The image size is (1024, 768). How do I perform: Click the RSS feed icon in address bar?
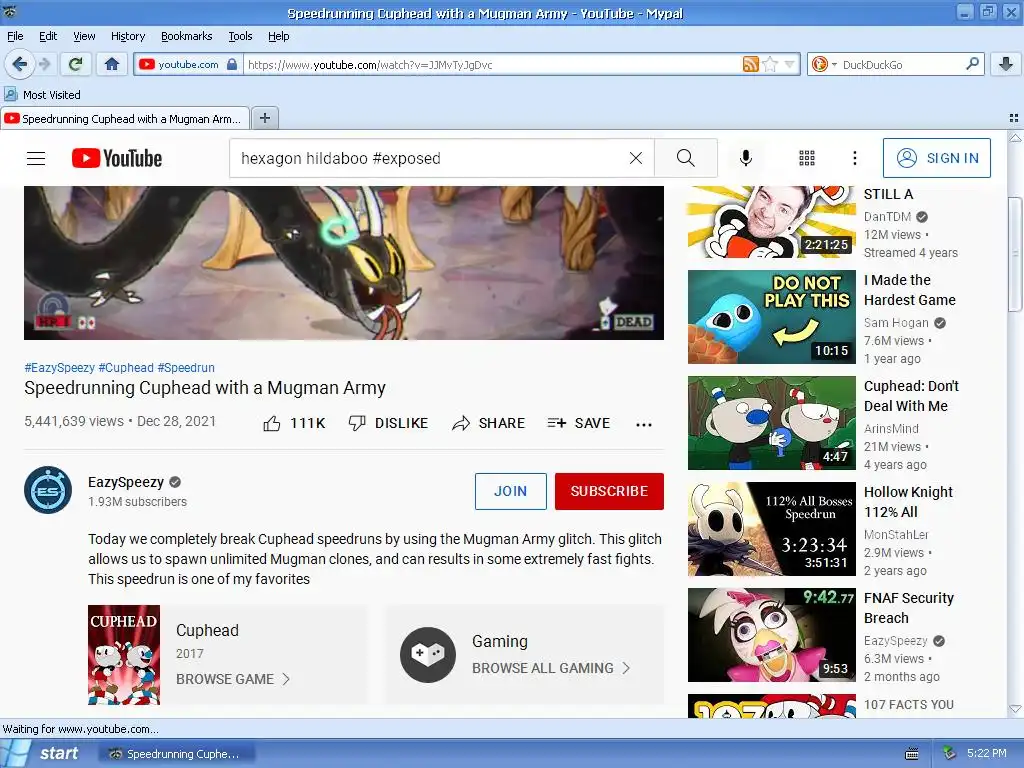750,64
